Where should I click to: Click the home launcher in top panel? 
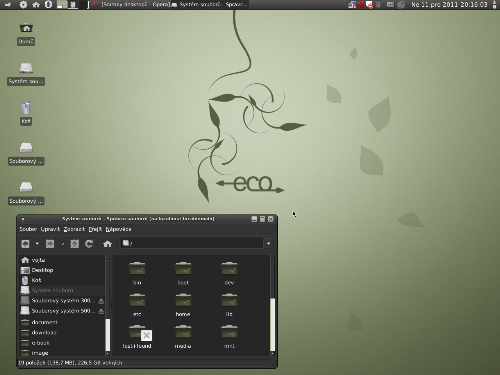(x=36, y=5)
